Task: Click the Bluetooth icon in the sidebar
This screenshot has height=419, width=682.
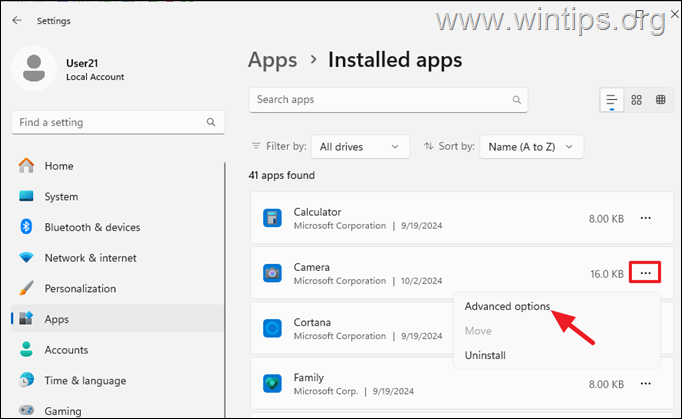Action: click(x=26, y=227)
